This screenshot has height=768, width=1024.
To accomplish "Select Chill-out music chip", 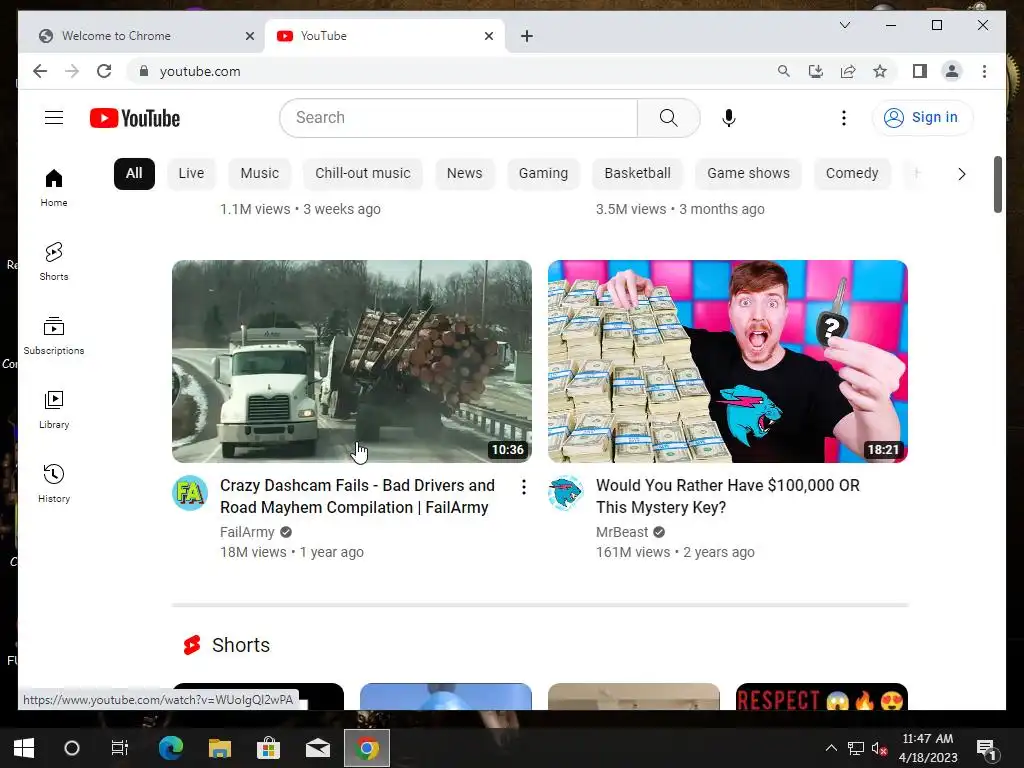I will coord(362,174).
